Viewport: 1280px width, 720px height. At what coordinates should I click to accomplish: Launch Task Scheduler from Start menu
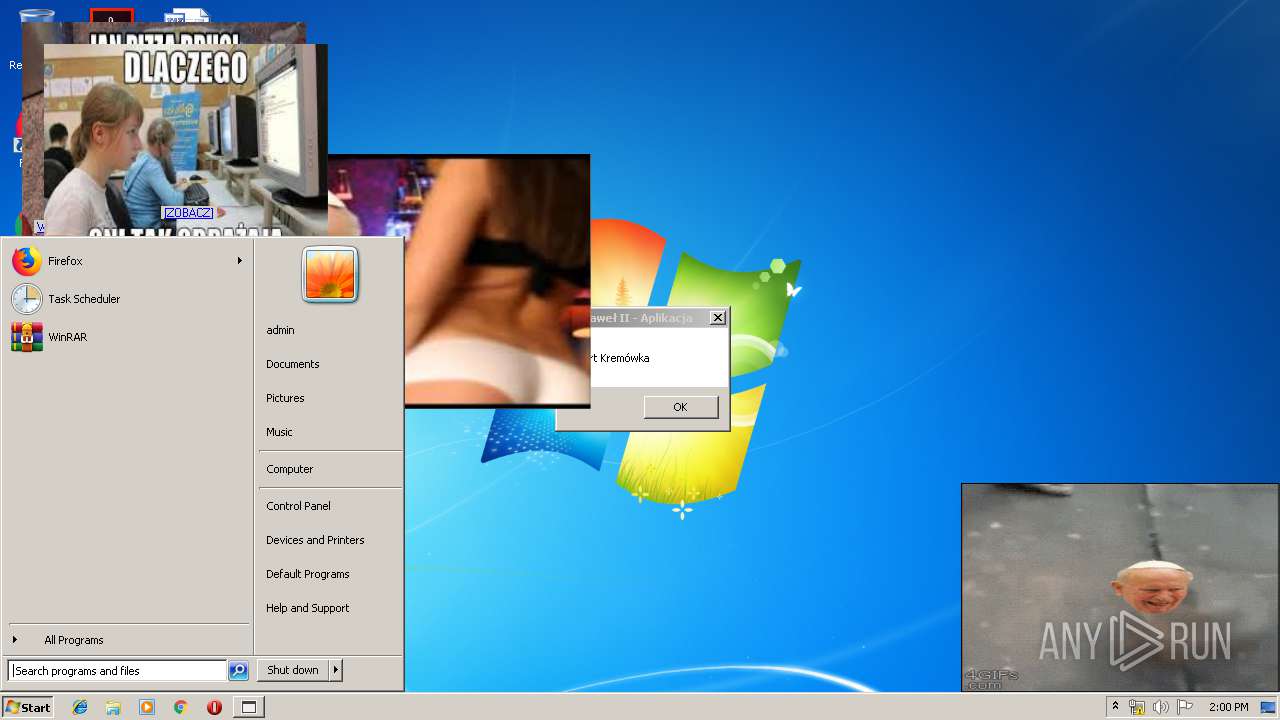[x=126, y=299]
